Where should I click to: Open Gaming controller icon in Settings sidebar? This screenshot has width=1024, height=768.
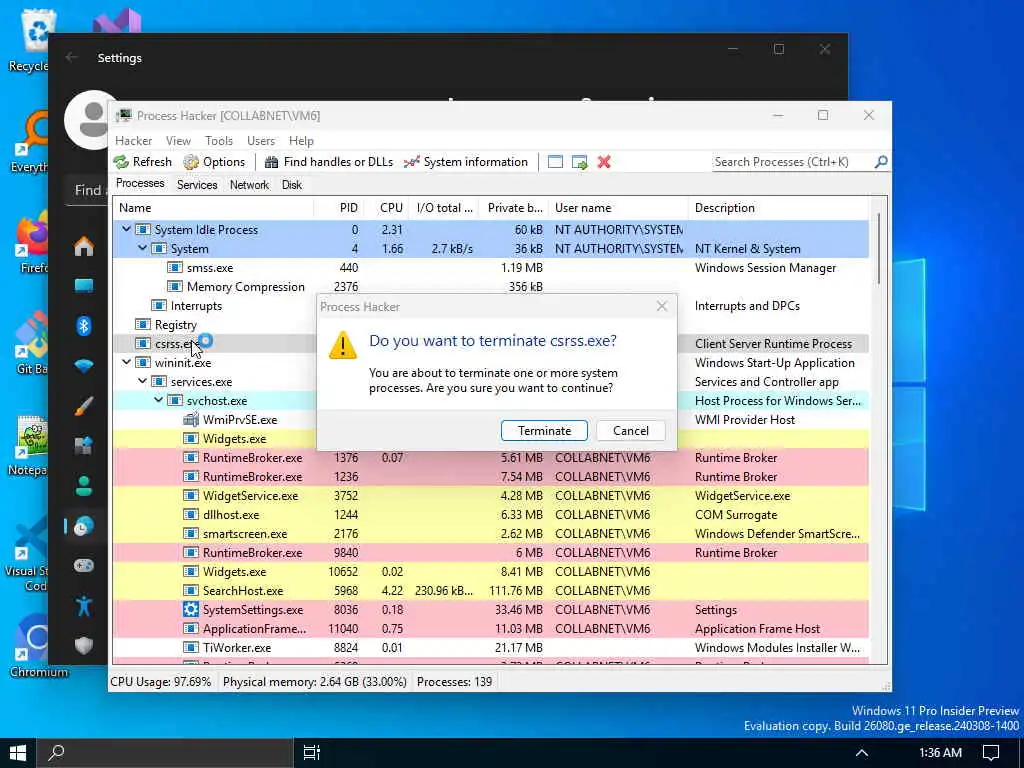coord(84,566)
